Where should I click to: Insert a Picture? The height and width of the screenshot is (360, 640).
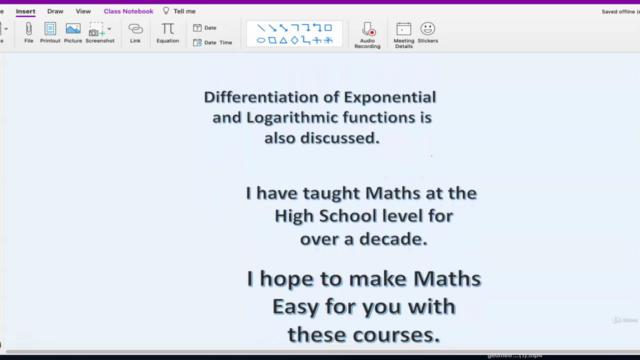pyautogui.click(x=73, y=33)
